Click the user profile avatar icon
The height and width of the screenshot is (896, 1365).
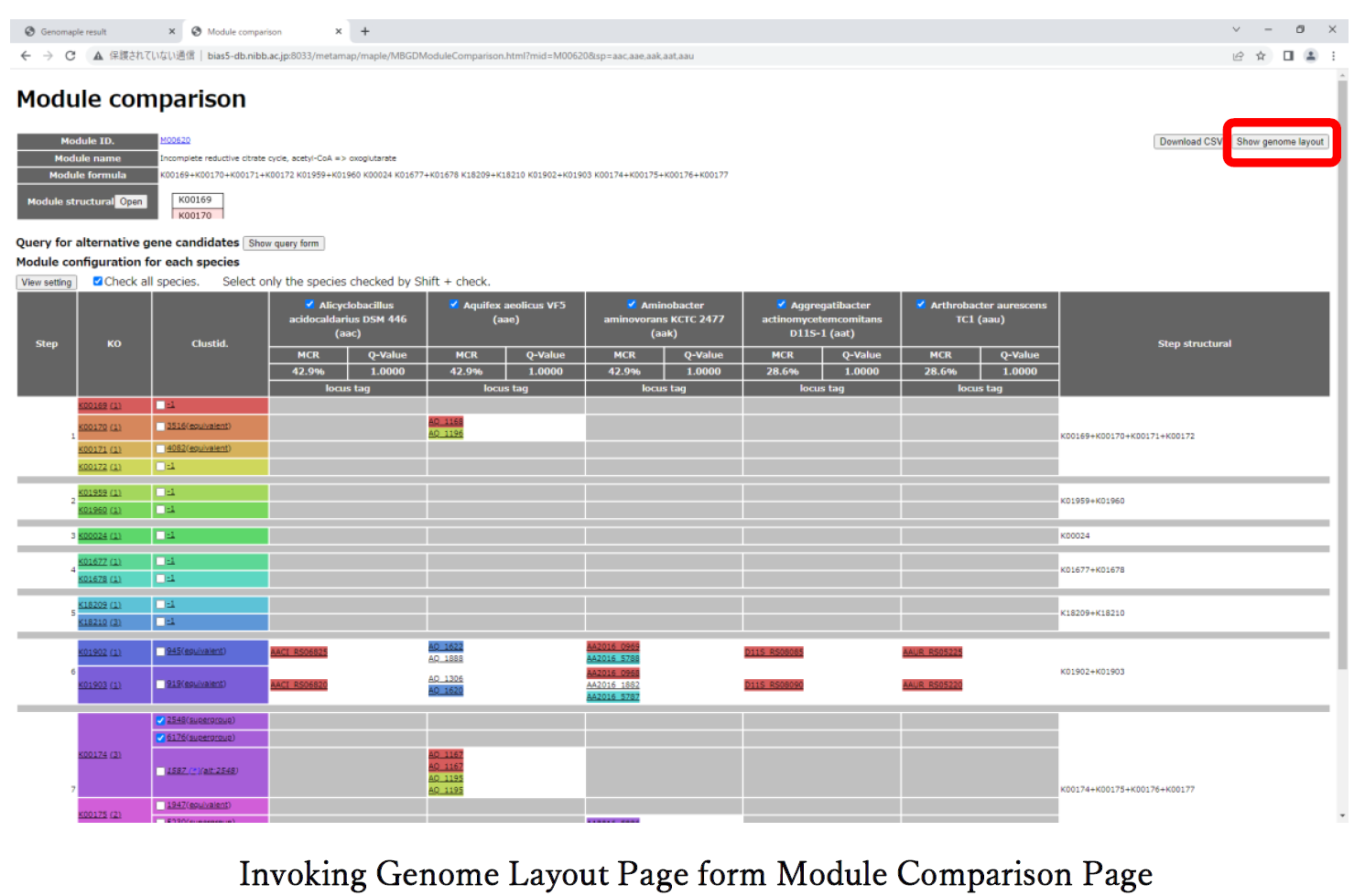[x=1311, y=56]
